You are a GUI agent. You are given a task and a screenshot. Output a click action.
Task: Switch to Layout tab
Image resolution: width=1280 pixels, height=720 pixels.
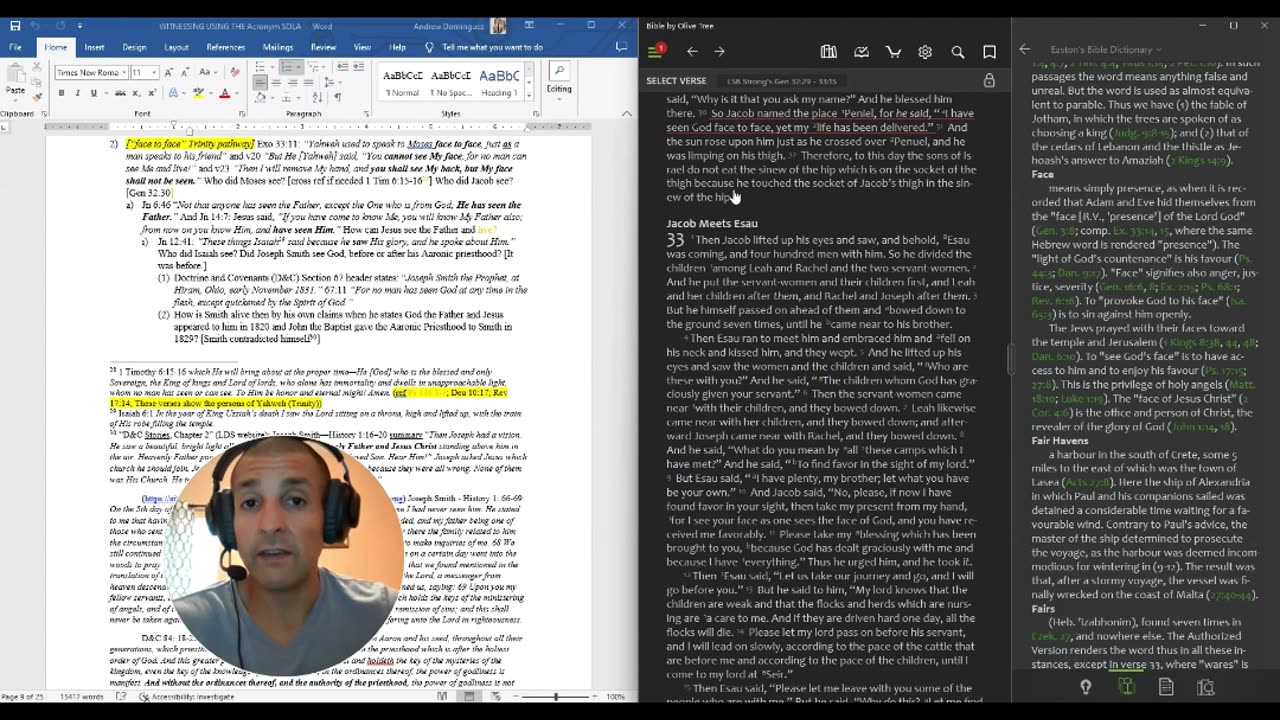click(176, 47)
